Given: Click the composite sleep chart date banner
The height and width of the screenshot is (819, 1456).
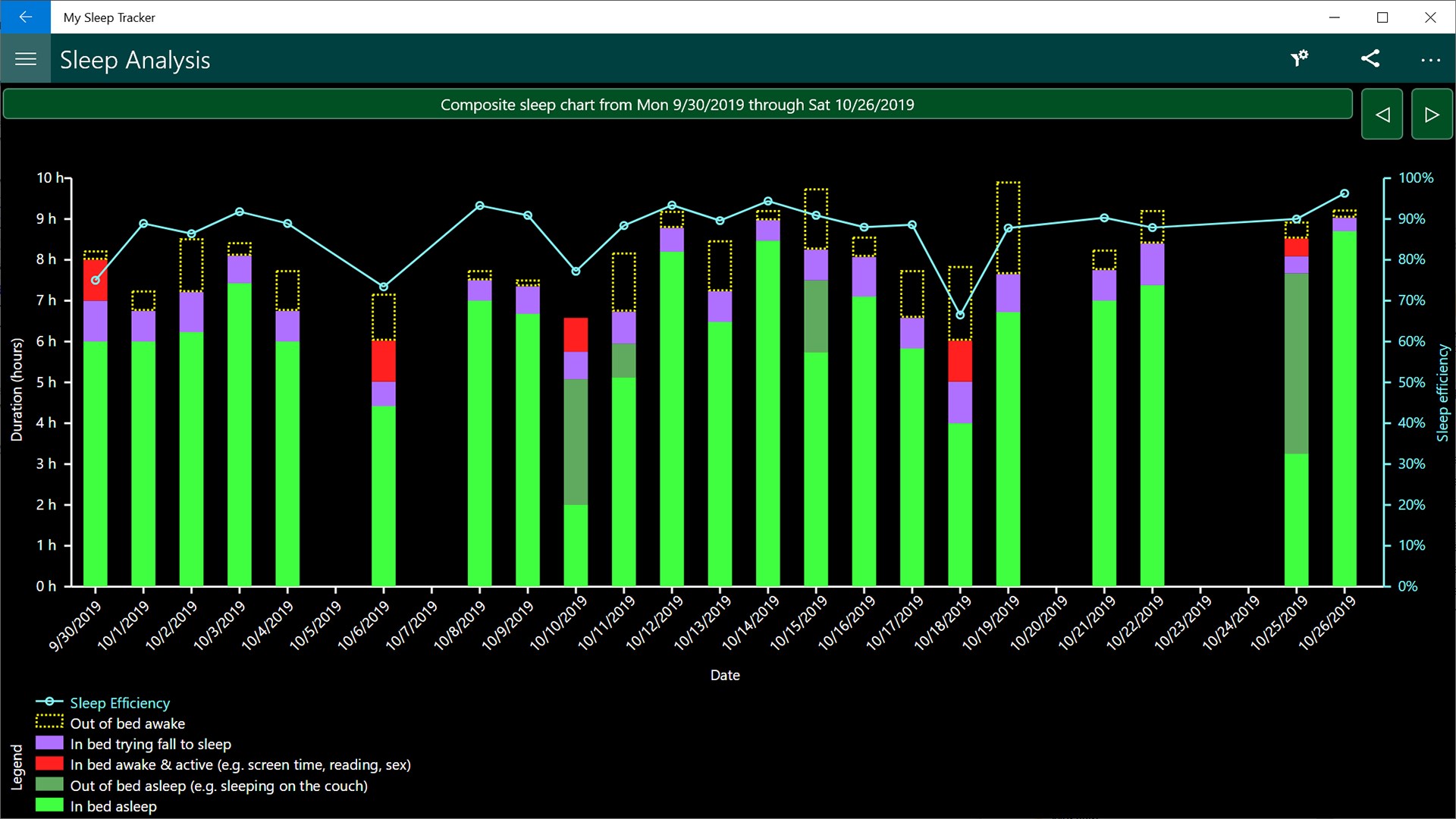Looking at the screenshot, I should [677, 105].
